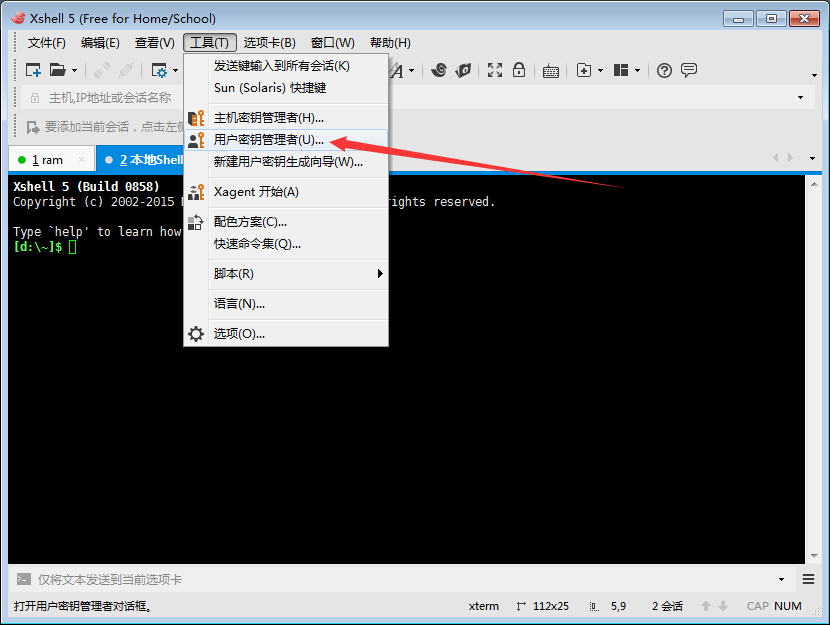Open Help with the question mark icon
This screenshot has height=625, width=830.
coord(664,70)
